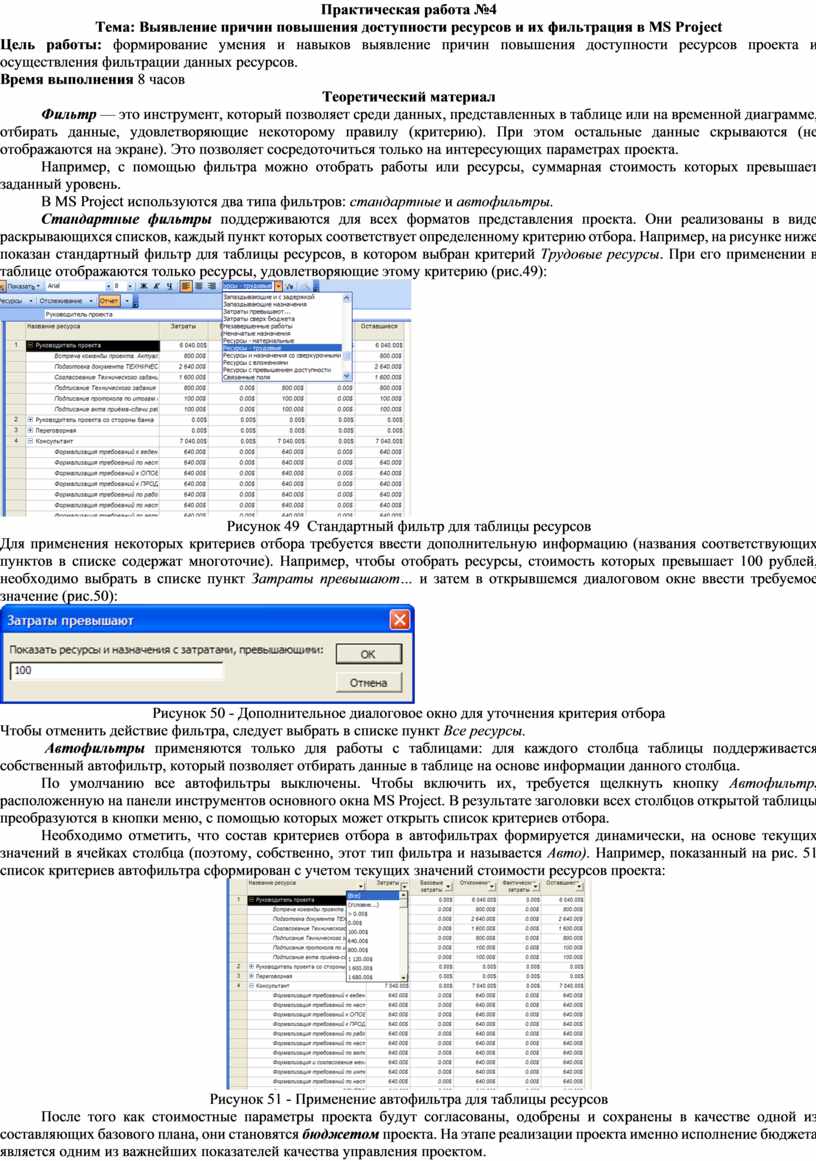
Task: Choose 1 120.00$ in the autofilter list
Action: [x=372, y=959]
